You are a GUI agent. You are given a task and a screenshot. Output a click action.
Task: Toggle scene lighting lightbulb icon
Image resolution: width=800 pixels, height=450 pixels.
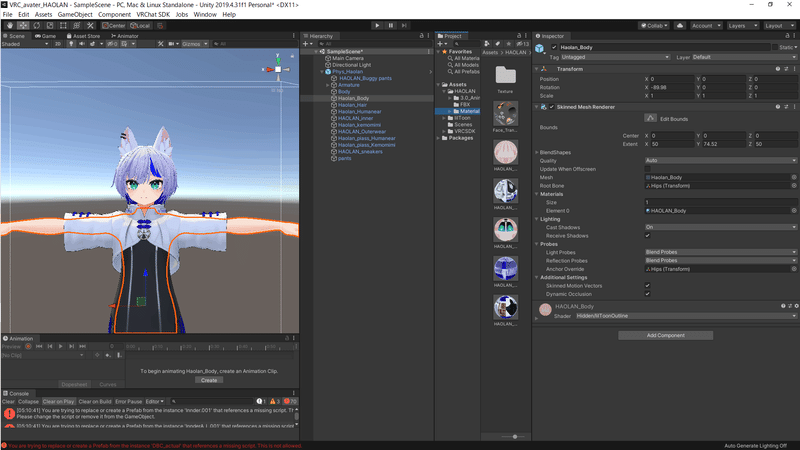(71, 44)
